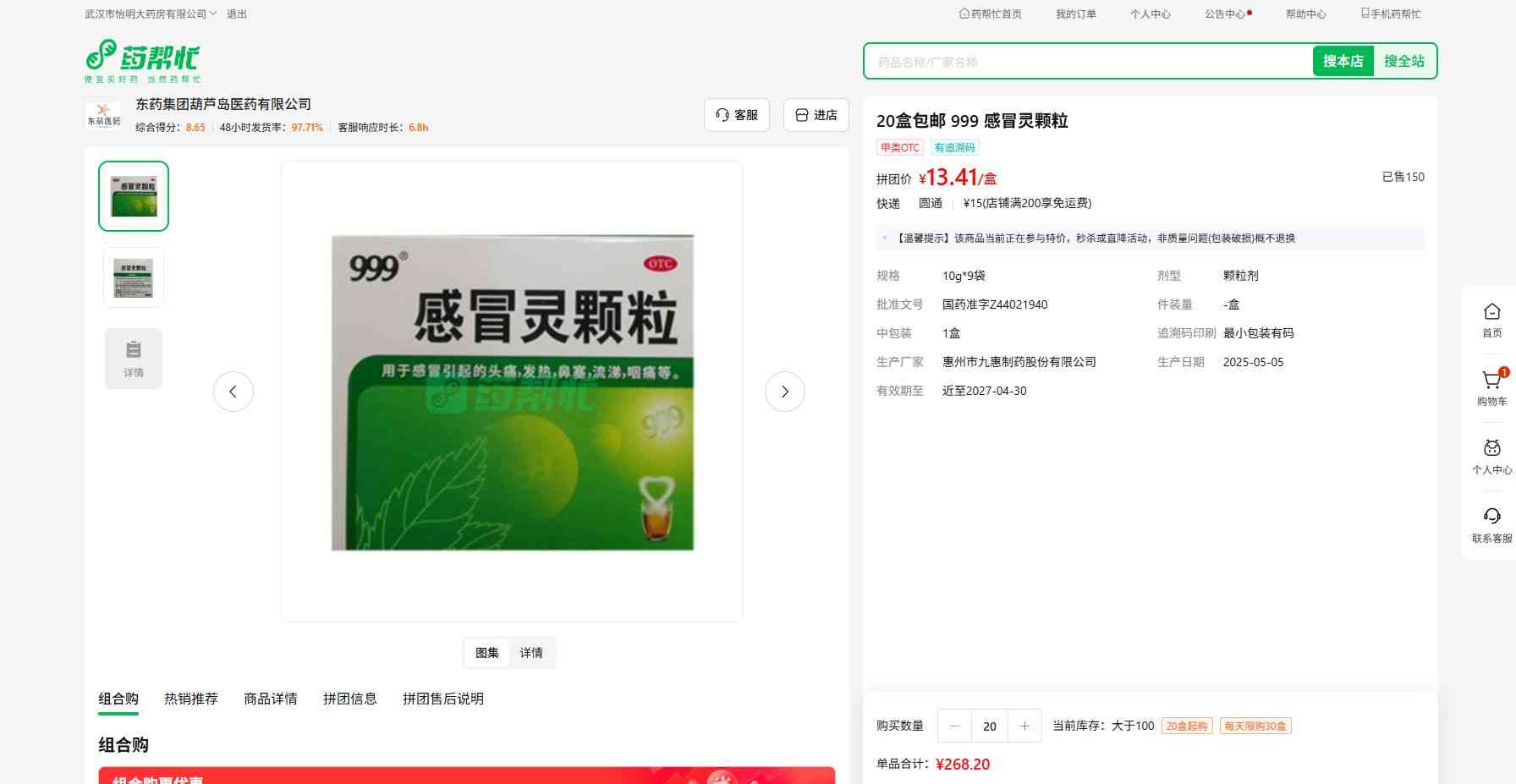Image resolution: width=1516 pixels, height=784 pixels.
Task: Click the 东药医药 store logo
Action: coord(104,115)
